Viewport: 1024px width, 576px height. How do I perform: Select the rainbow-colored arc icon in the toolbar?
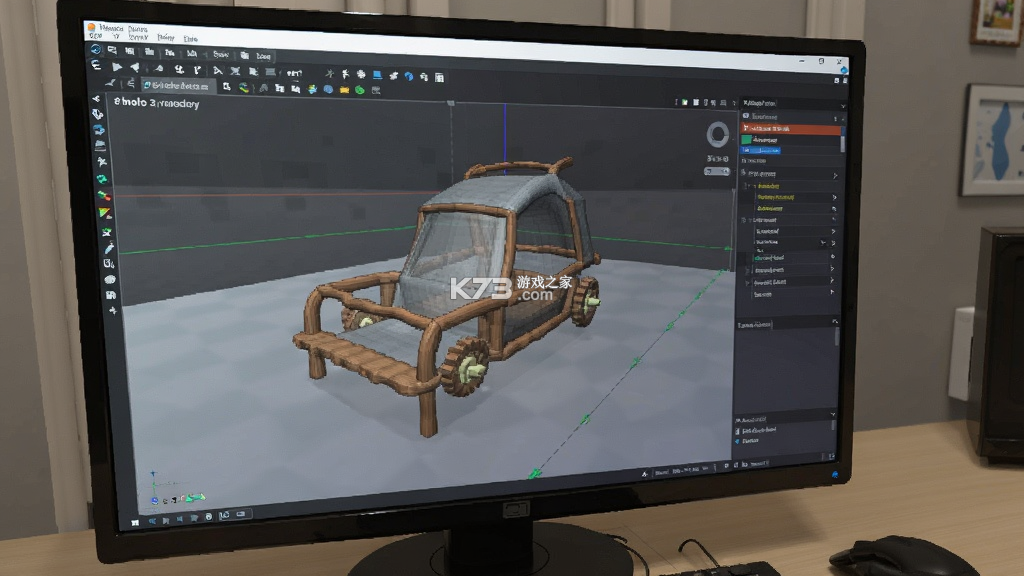[244, 87]
